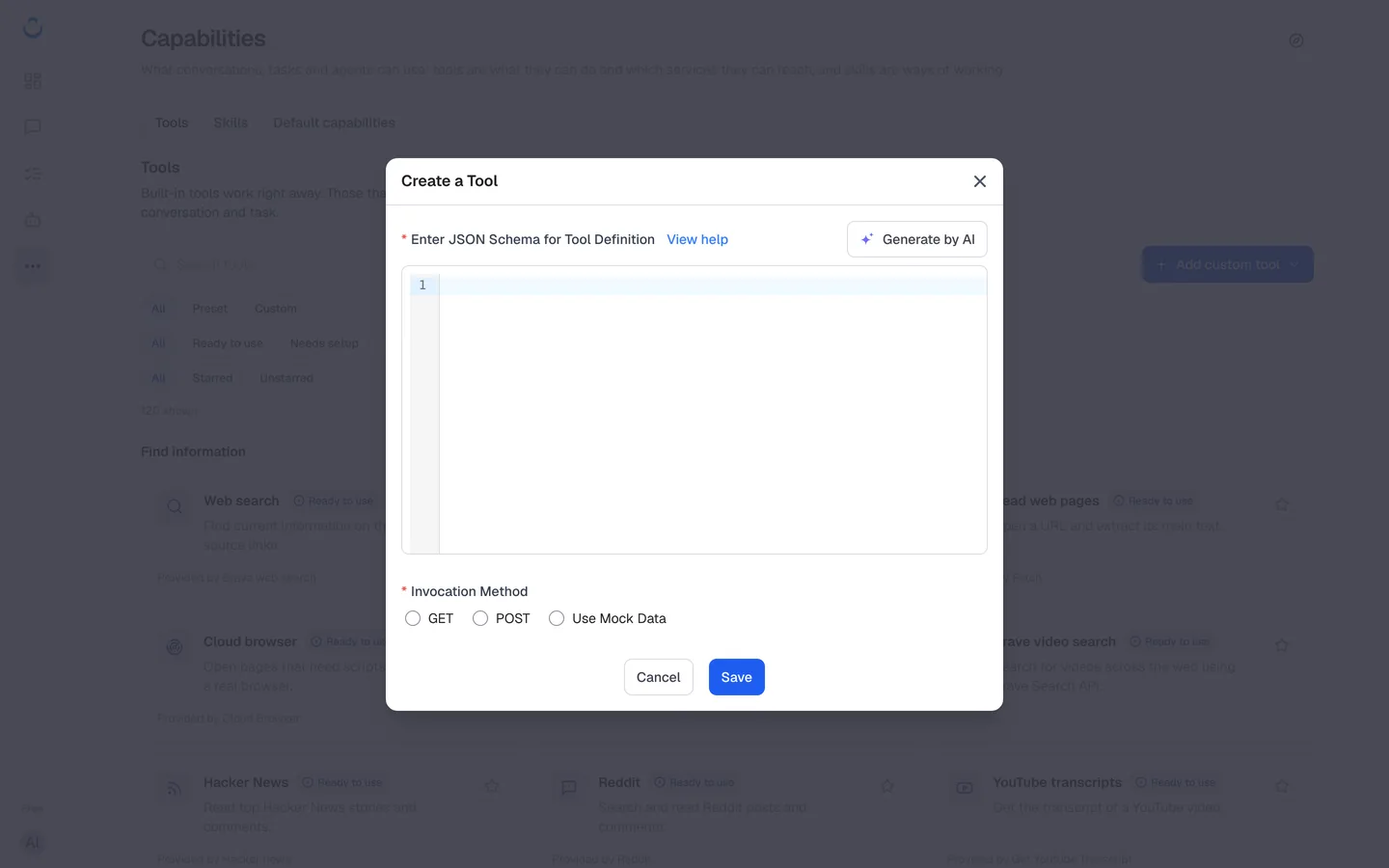Click the Hacker News feed card icon
Viewport: 1389px width, 868px height.
(175, 788)
